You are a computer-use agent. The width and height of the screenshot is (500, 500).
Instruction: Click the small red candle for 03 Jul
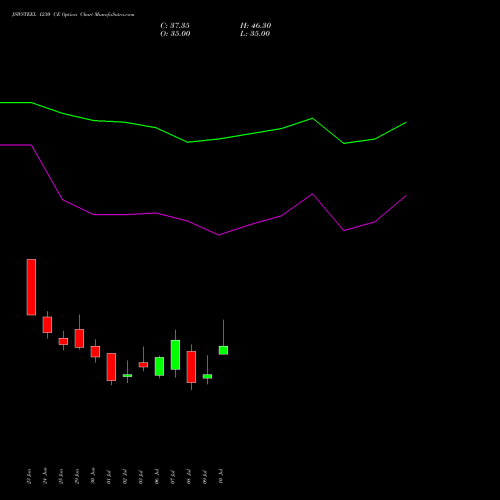coord(143,365)
